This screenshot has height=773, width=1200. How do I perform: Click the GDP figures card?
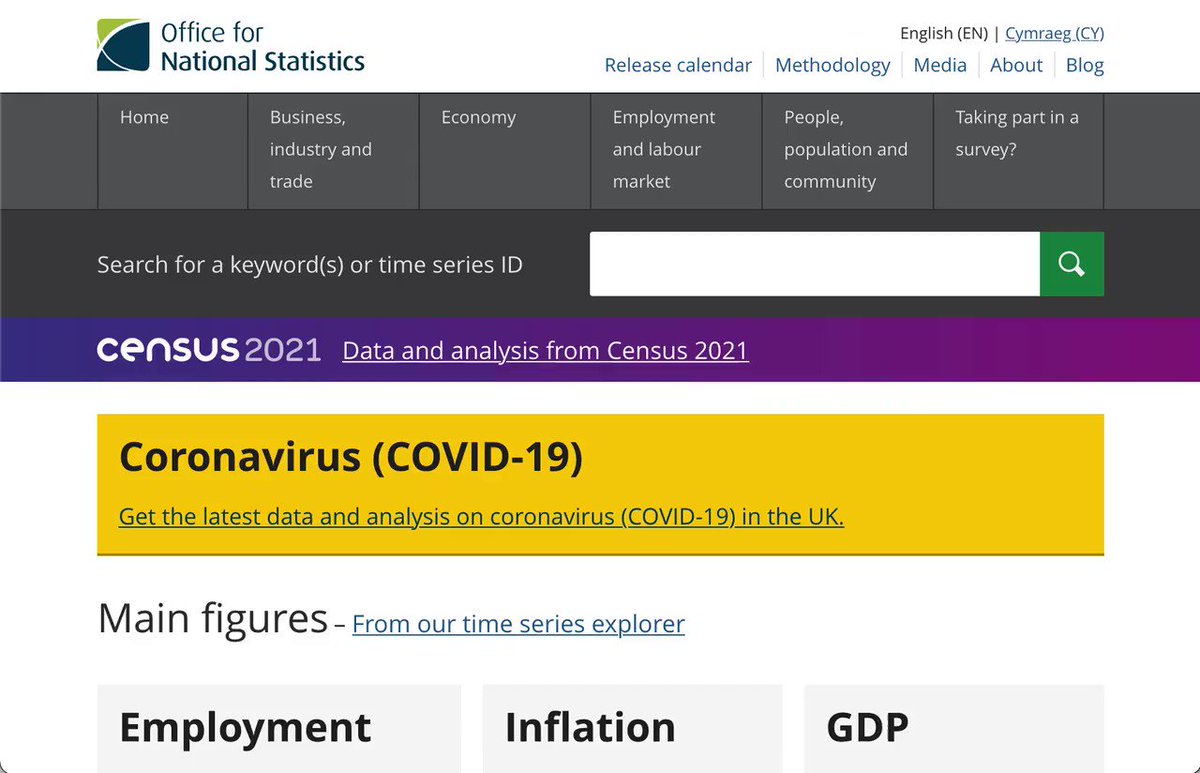click(954, 729)
